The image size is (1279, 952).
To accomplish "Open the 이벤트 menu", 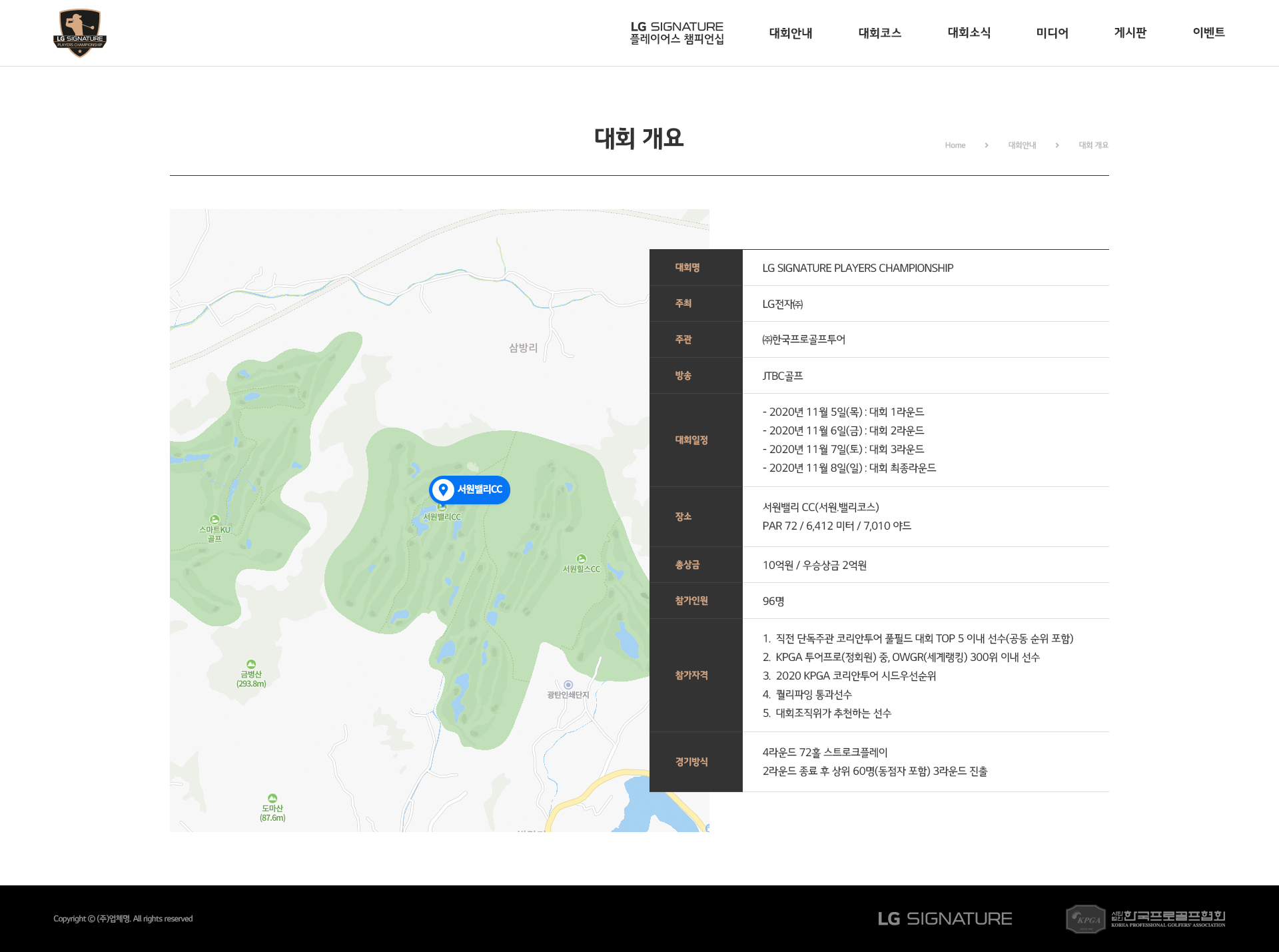I will point(1209,33).
